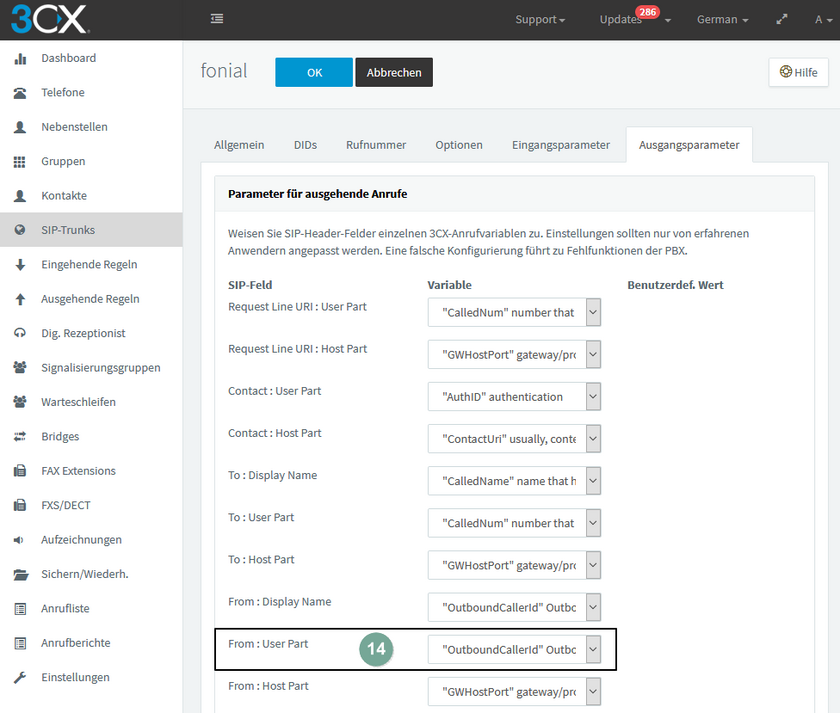Click the Sichern/Wiederh. folder icon
Image resolution: width=840 pixels, height=713 pixels.
(x=21, y=574)
